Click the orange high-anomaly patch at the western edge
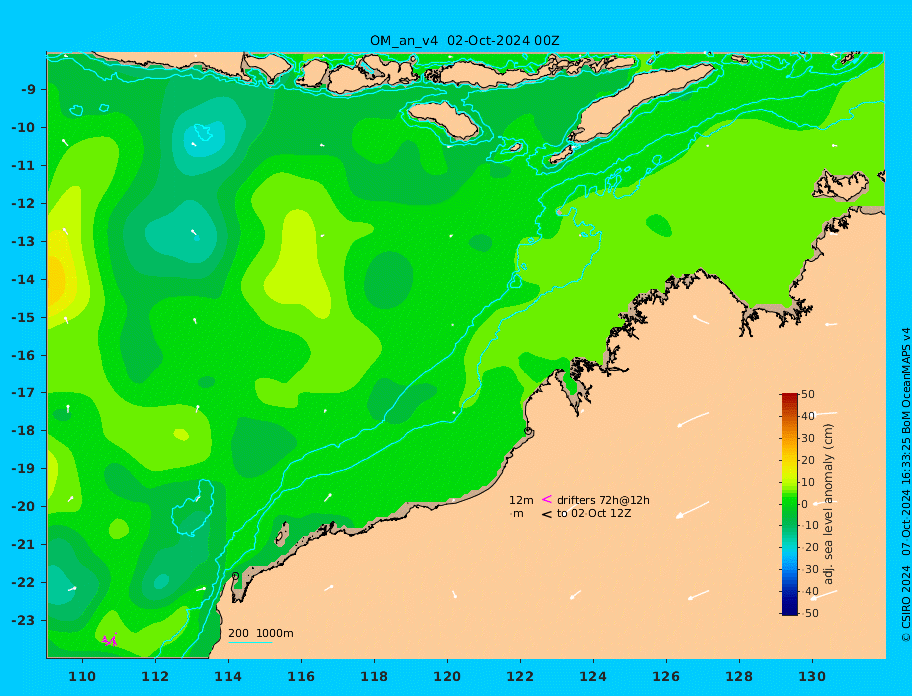 point(55,281)
